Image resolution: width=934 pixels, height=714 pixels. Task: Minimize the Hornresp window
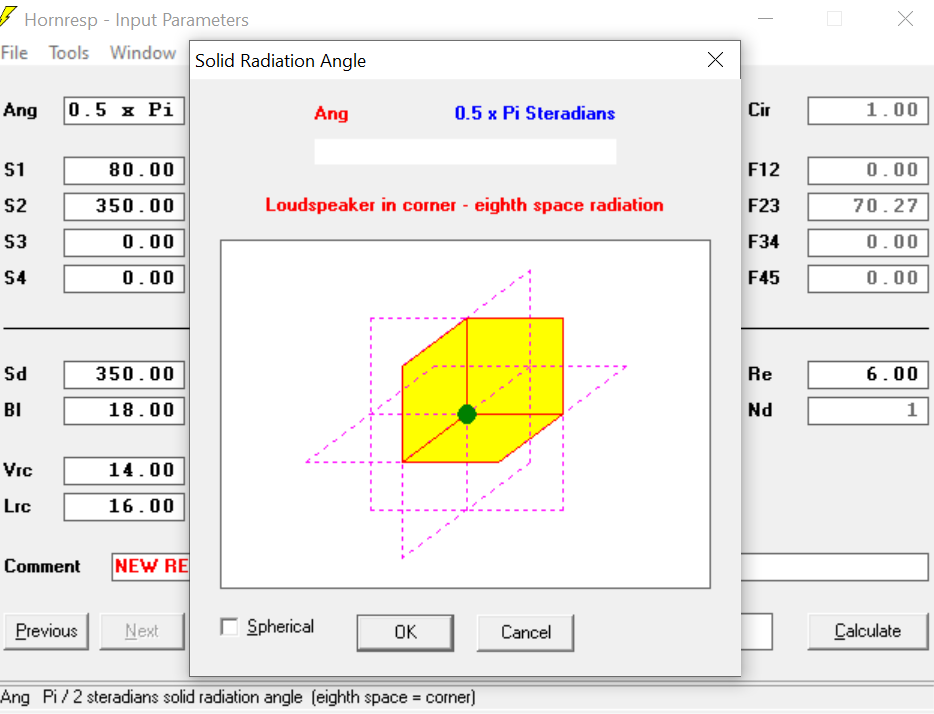pos(765,19)
